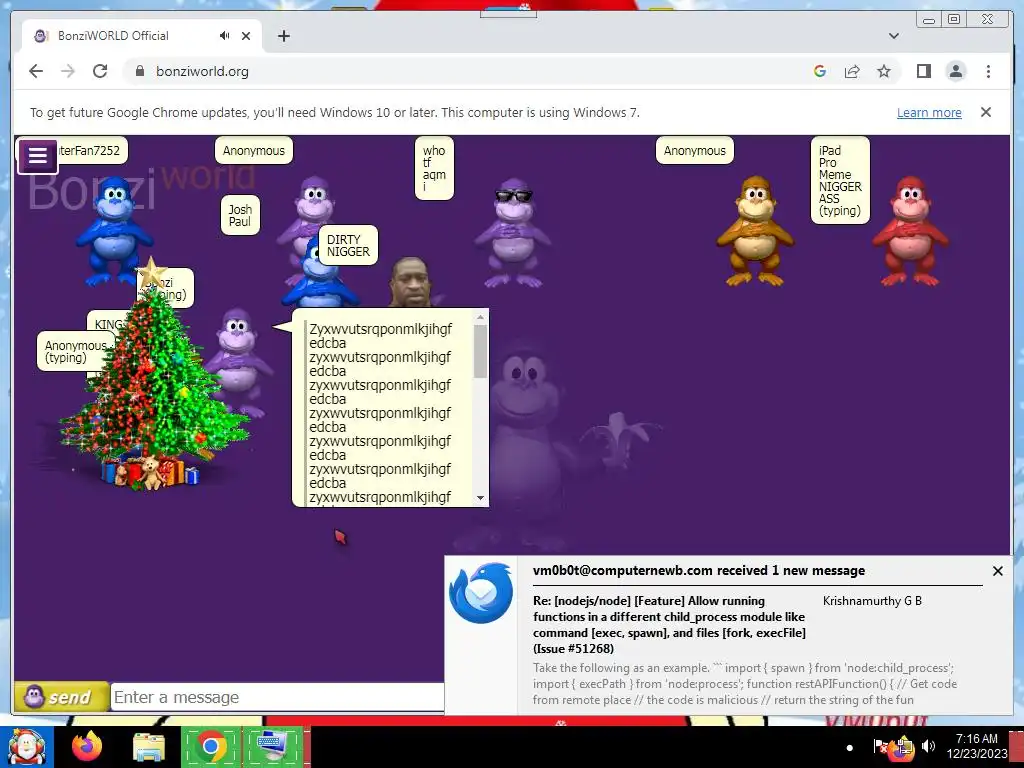Click the Google icon in the address bar
This screenshot has height=768, width=1024.
820,71
